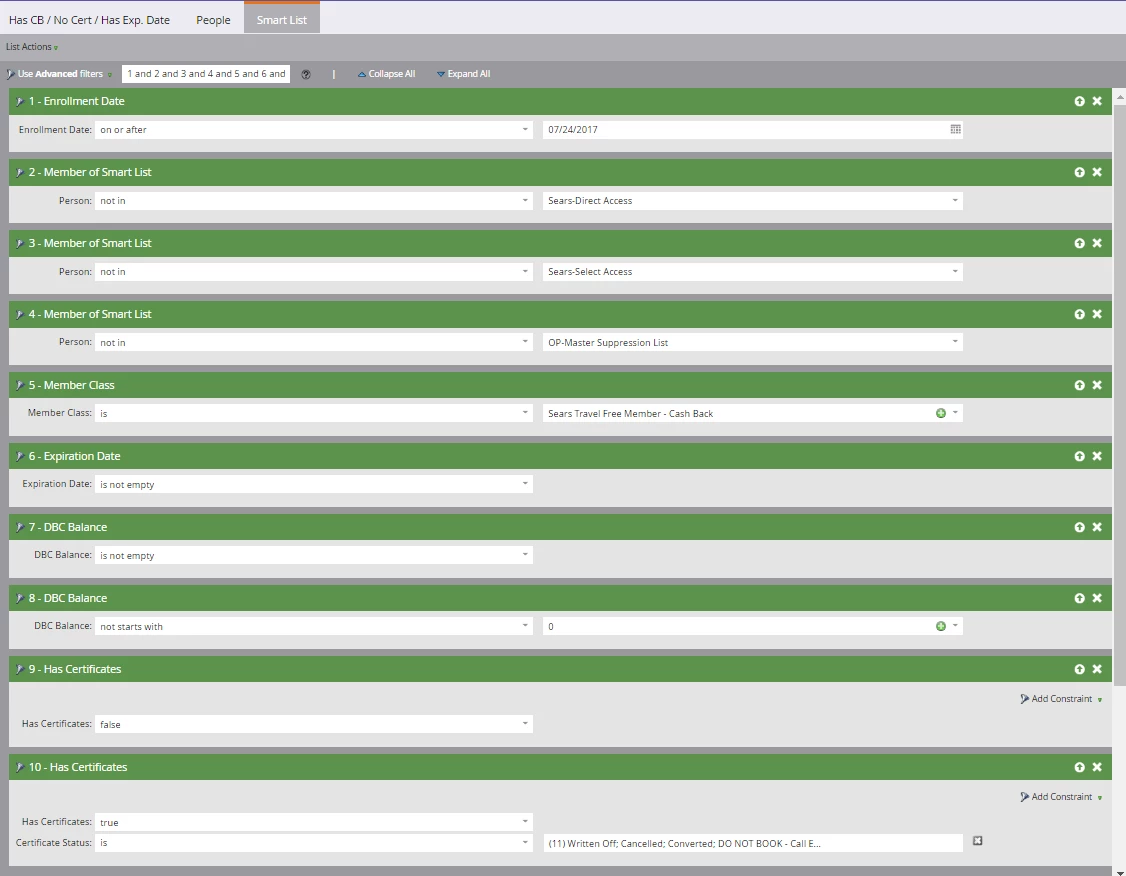
Task: Move filter 9 Has Certificates up
Action: (1079, 669)
